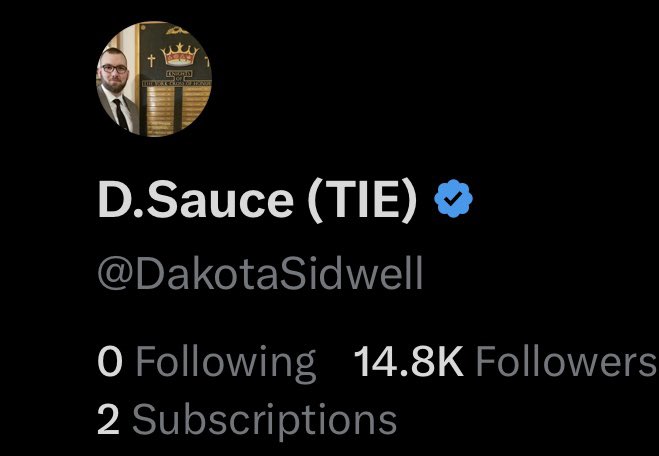Screen dimensions: 659x456
Task: Click the (TIE) part of the name
Action: (x=362, y=200)
